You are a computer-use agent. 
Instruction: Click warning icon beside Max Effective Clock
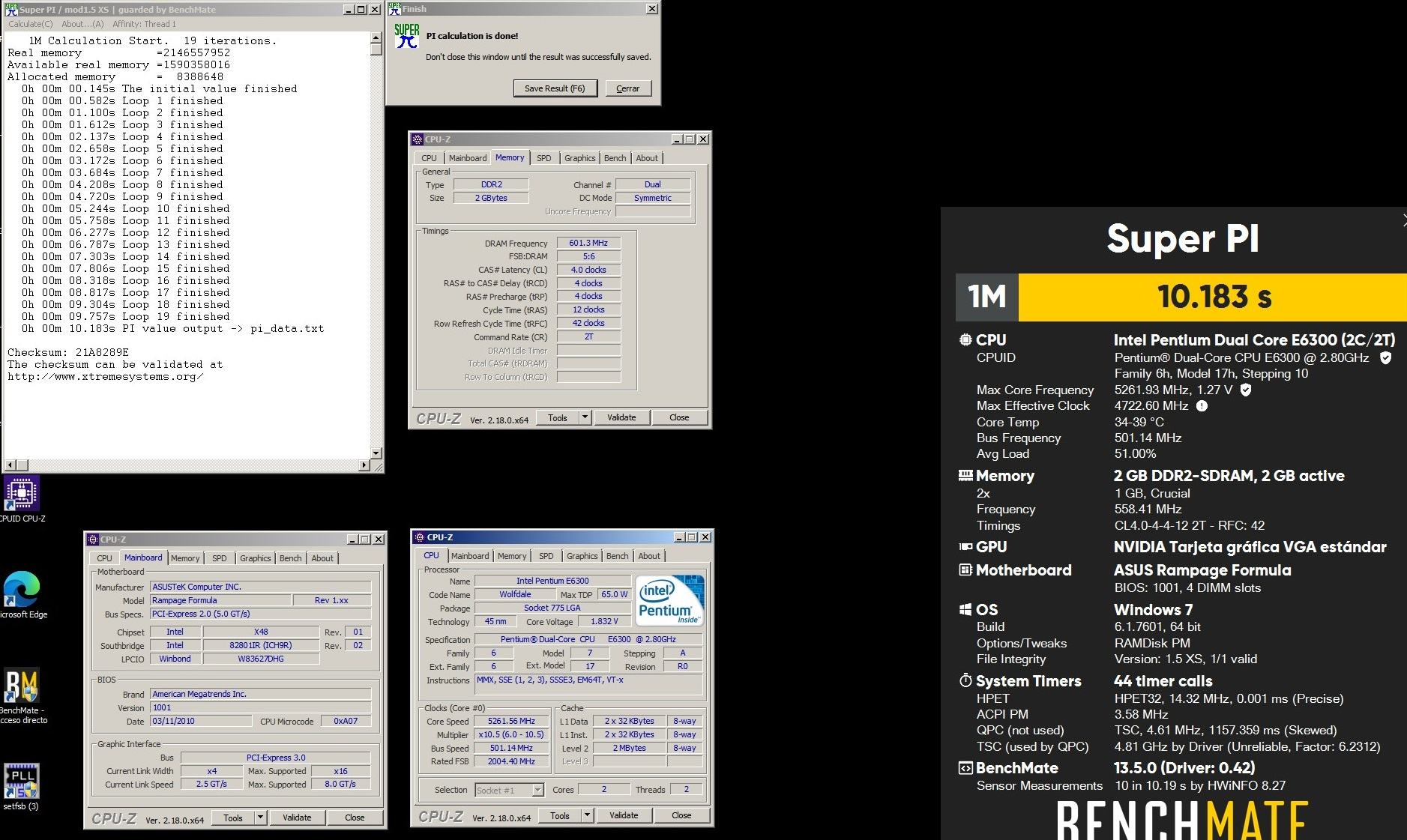1202,406
